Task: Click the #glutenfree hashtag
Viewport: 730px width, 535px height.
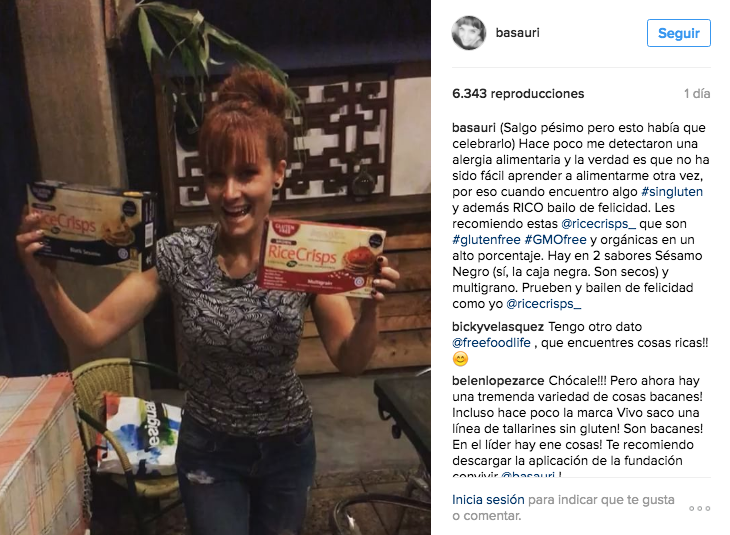Action: click(x=486, y=240)
